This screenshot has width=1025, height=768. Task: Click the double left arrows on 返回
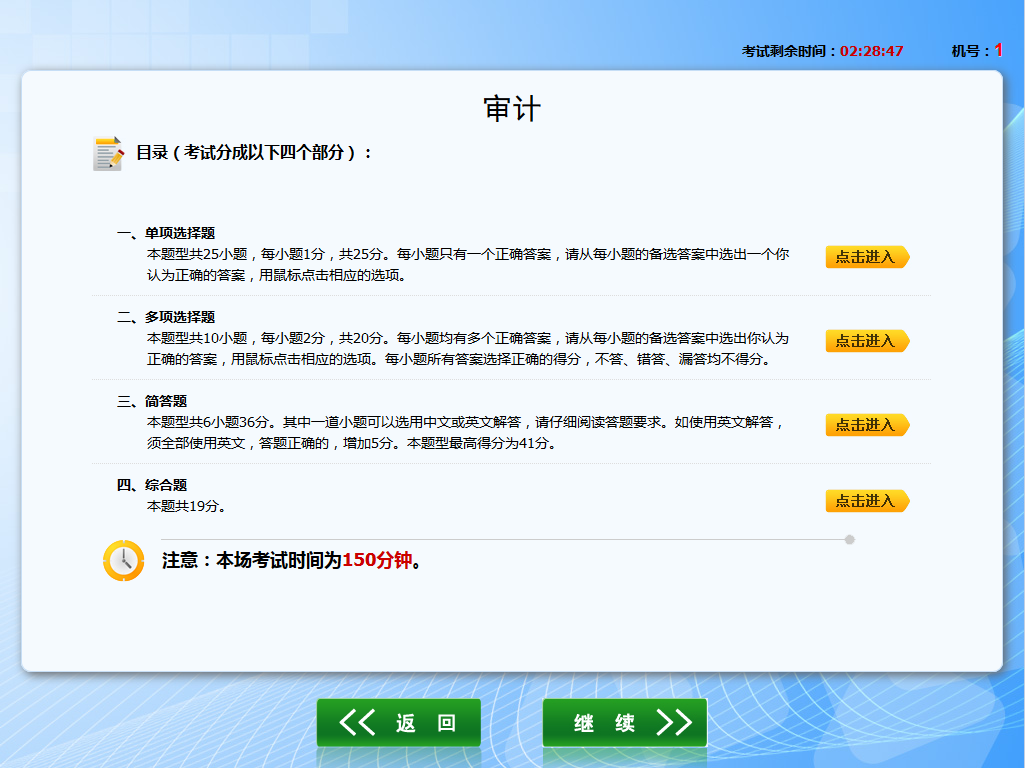click(357, 723)
